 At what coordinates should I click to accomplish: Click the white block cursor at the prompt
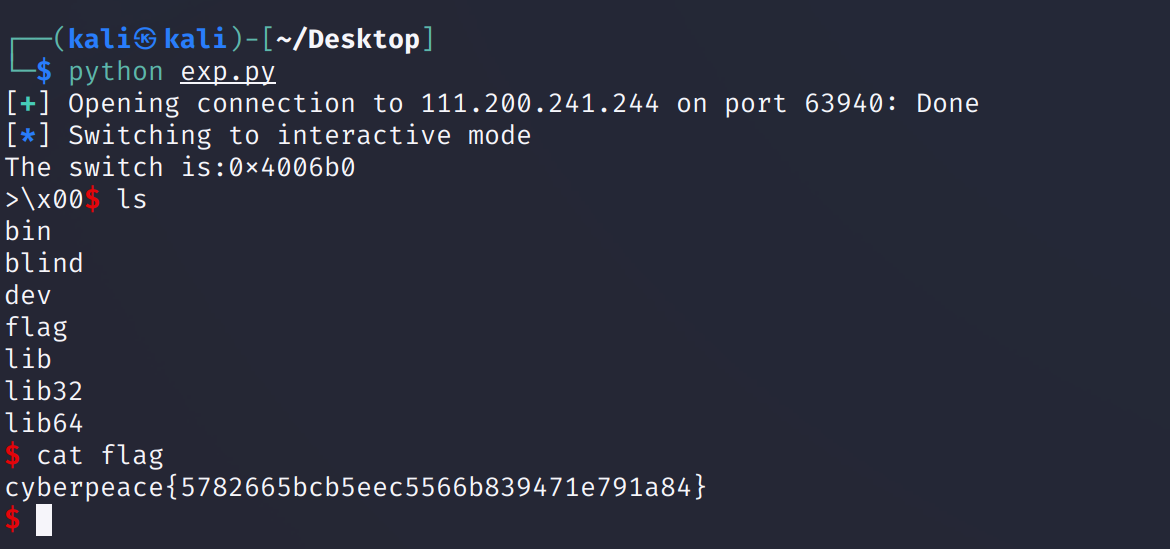44,520
